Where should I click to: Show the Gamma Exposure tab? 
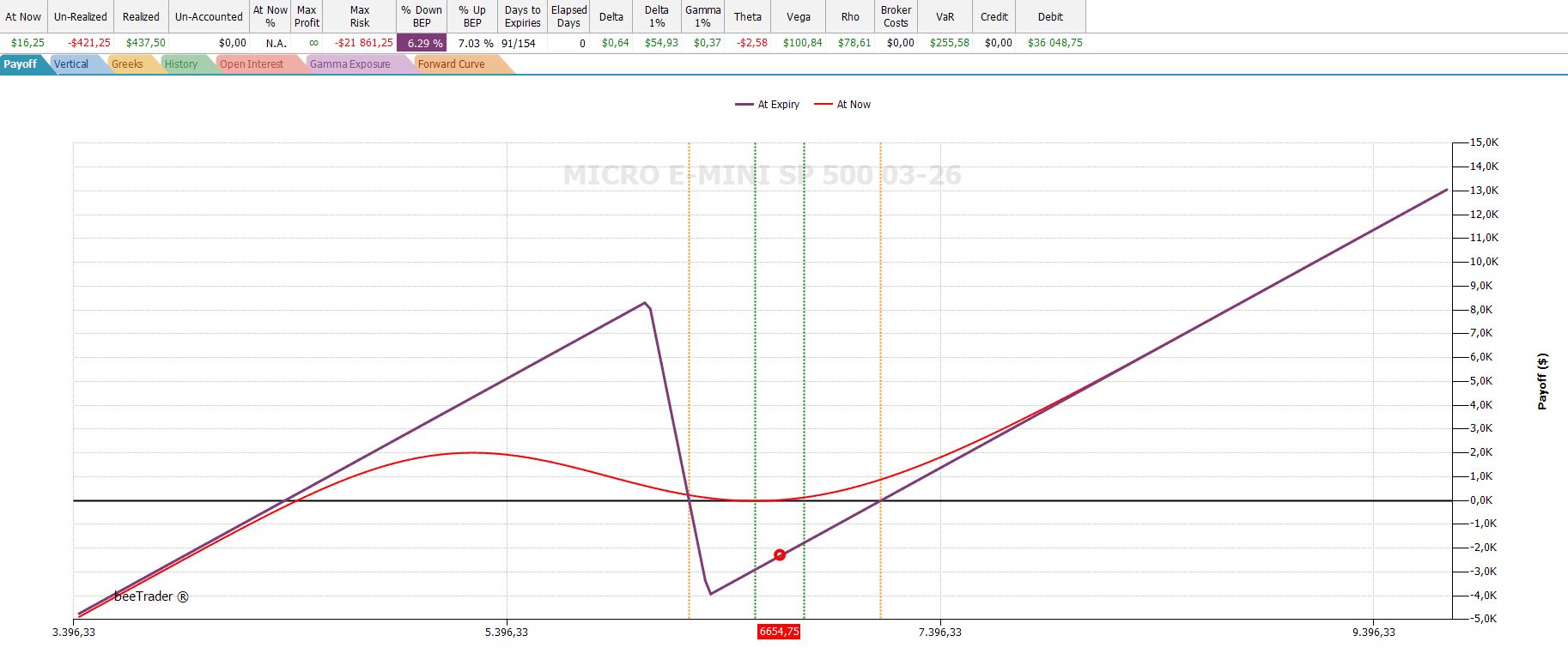tap(349, 64)
